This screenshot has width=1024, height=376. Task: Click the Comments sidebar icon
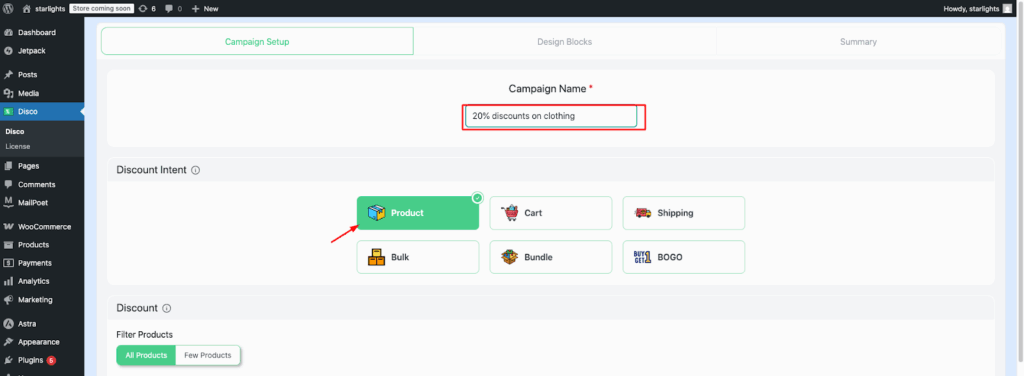point(8,184)
